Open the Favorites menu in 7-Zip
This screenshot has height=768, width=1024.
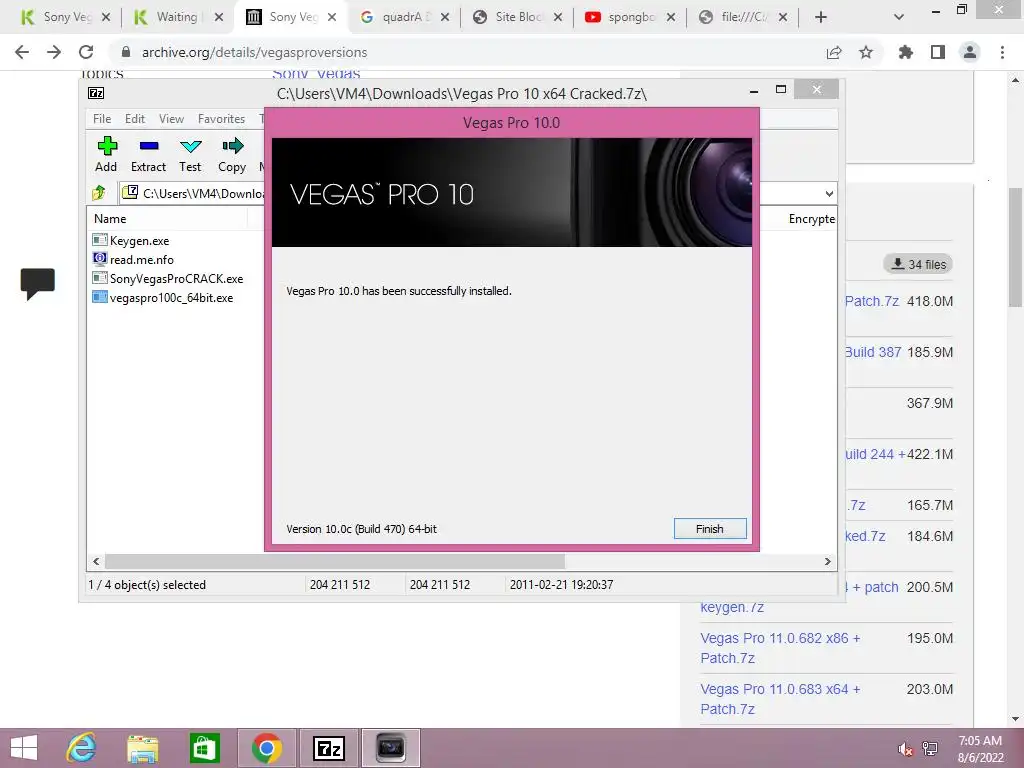pos(221,119)
